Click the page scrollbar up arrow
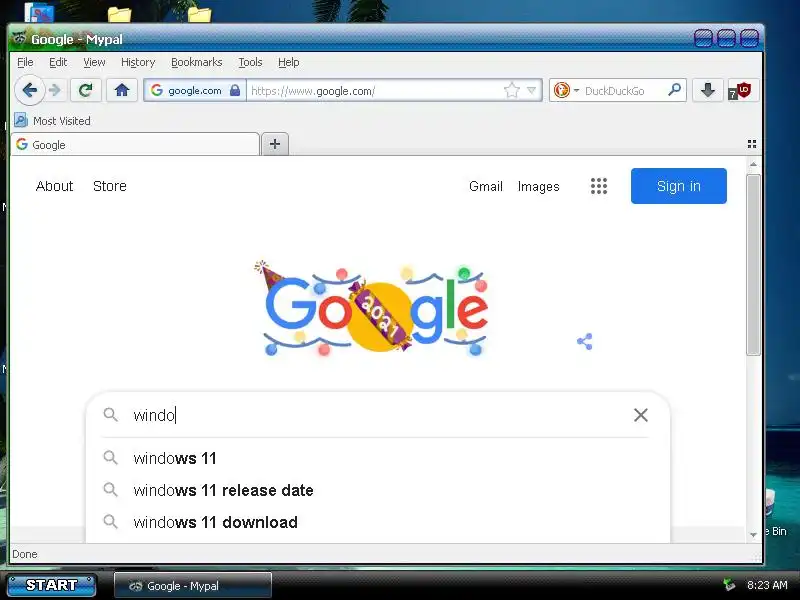The width and height of the screenshot is (800, 600). click(753, 164)
